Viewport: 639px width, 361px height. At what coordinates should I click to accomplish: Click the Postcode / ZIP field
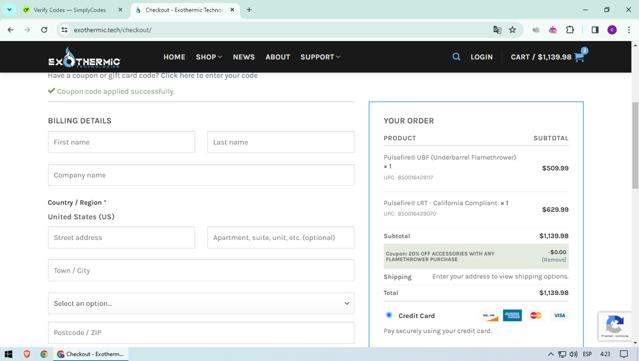click(201, 332)
